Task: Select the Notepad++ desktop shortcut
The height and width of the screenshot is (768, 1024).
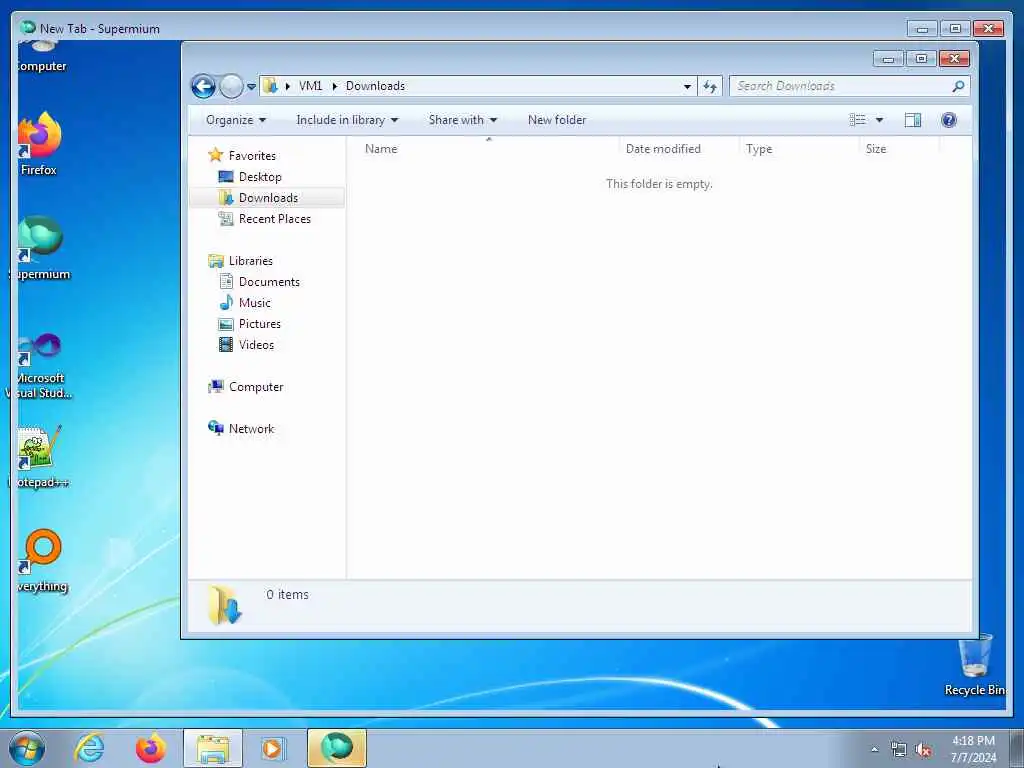Action: click(x=40, y=456)
